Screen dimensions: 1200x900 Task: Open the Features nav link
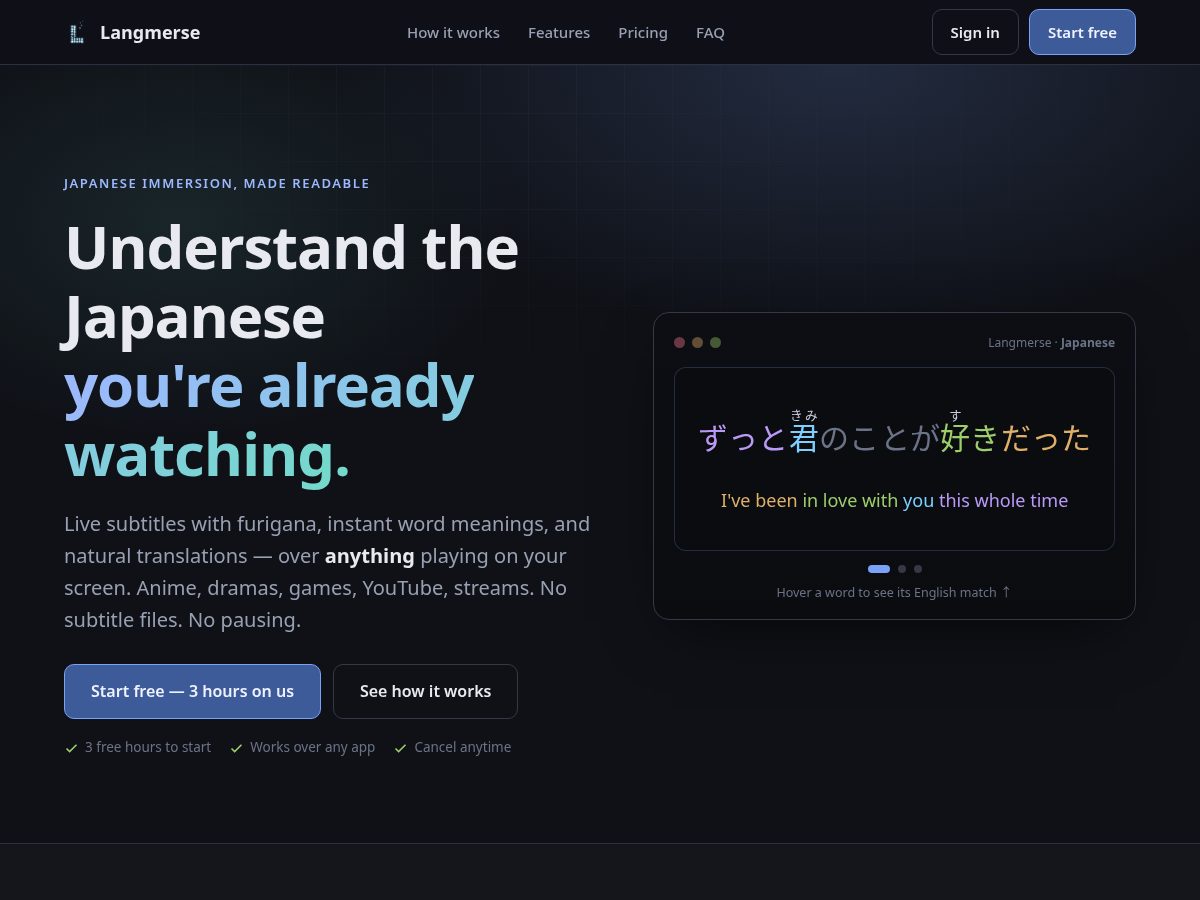point(559,33)
